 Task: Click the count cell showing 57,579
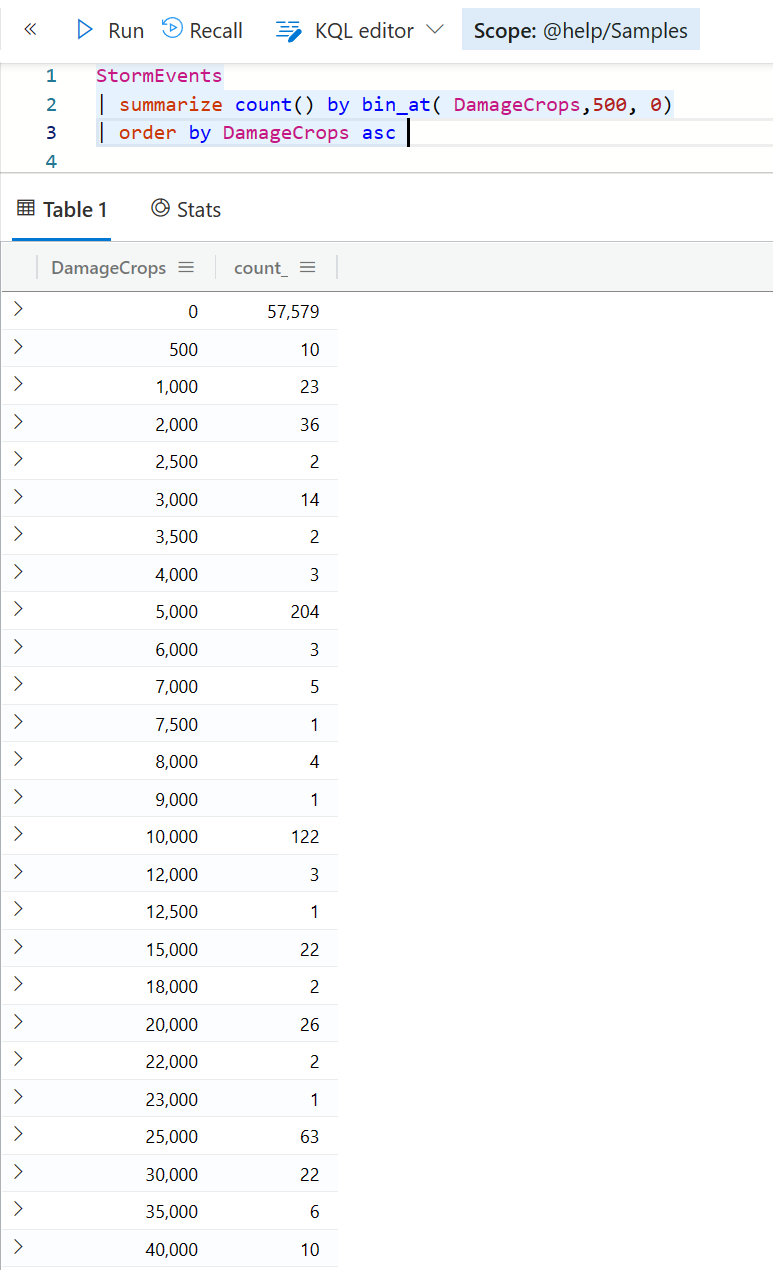293,312
